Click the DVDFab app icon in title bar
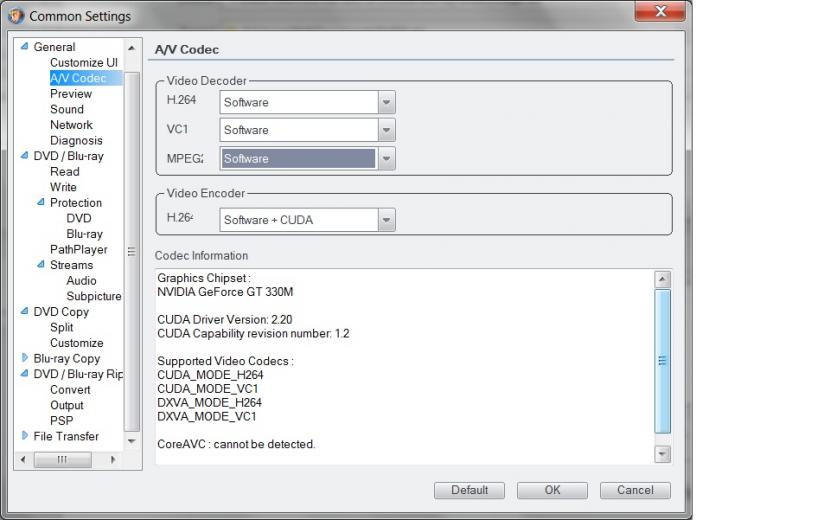This screenshot has height=520, width=830. (16, 16)
